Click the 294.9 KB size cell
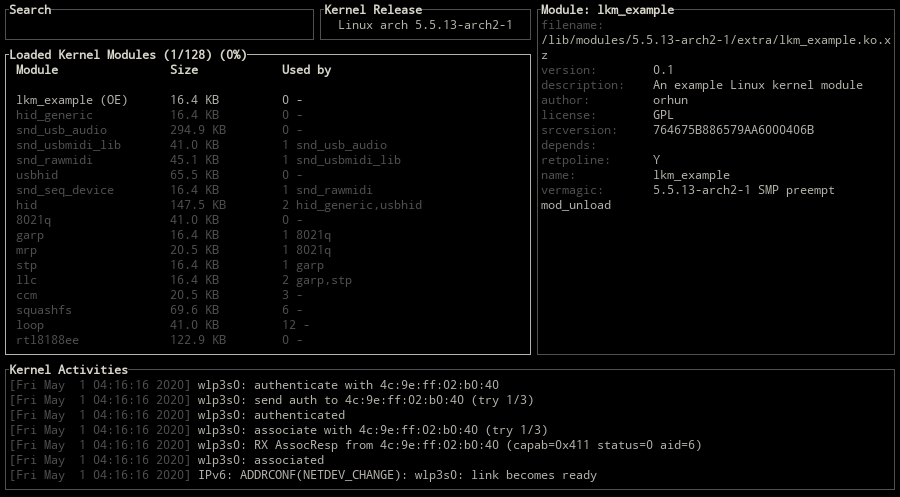 [197, 130]
